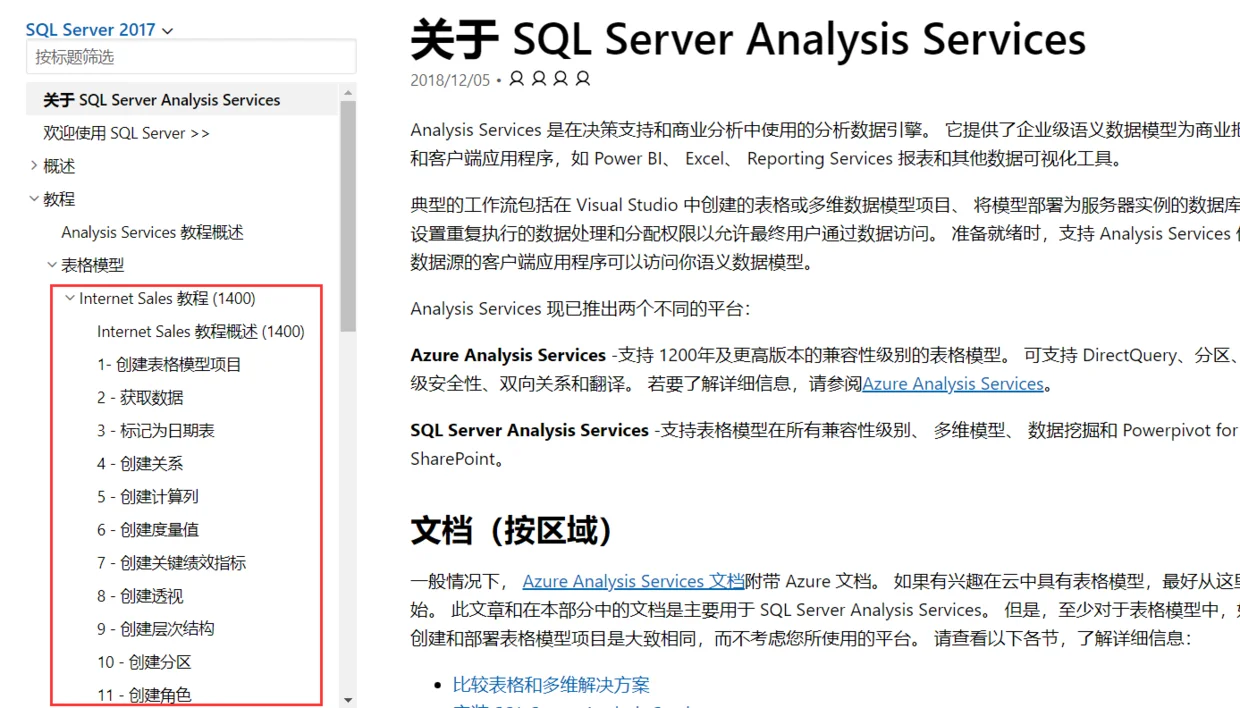Screen dimensions: 1240x708
Task: Go to 1- 创建表格模型项目
Action: [x=169, y=364]
